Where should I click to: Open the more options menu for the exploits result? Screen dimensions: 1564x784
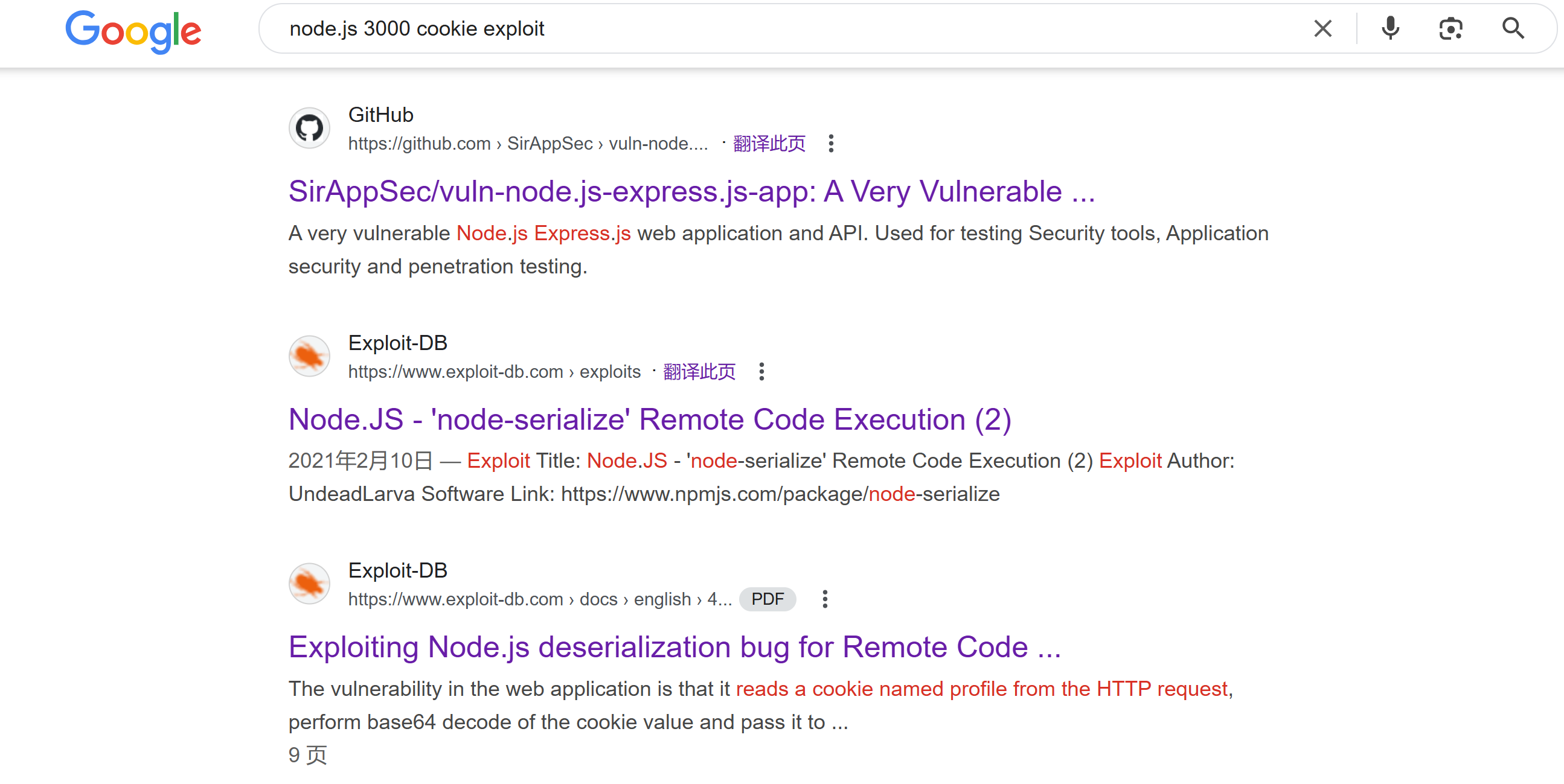[761, 371]
